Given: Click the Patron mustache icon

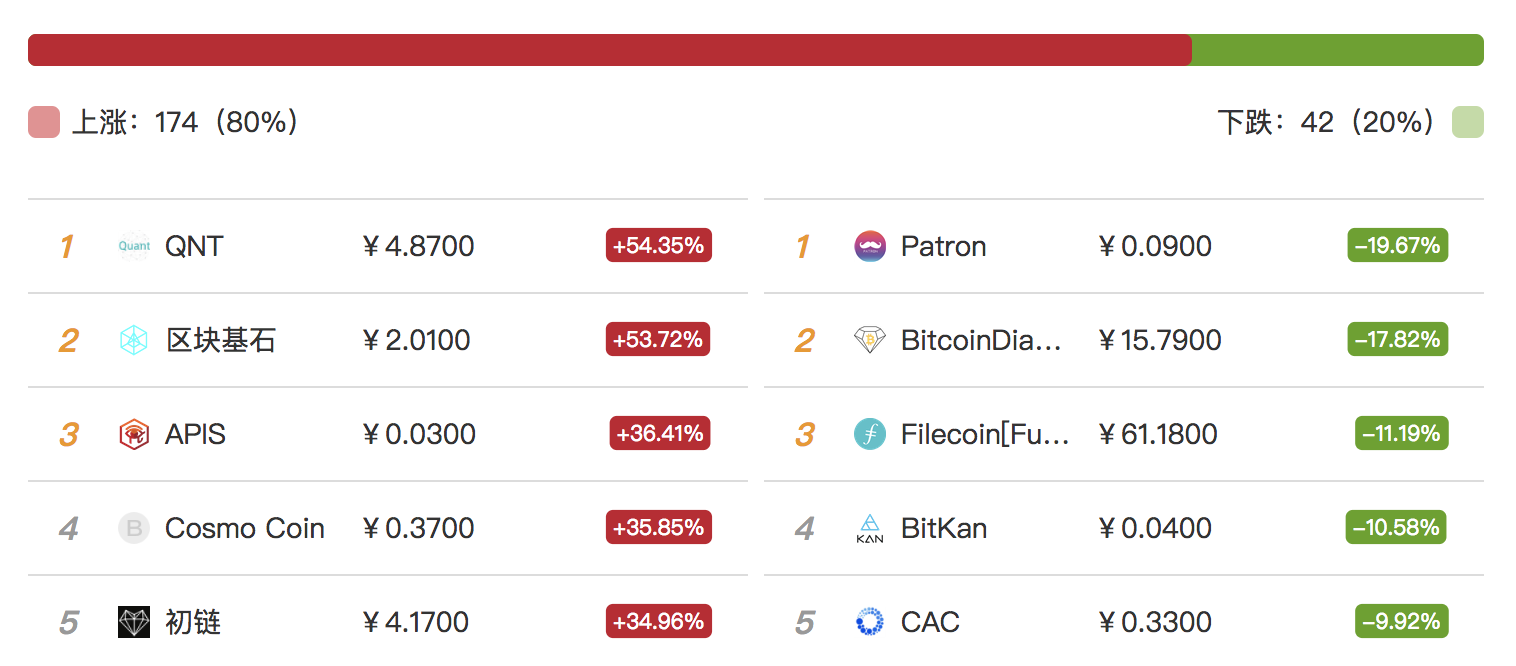Looking at the screenshot, I should (x=870, y=246).
